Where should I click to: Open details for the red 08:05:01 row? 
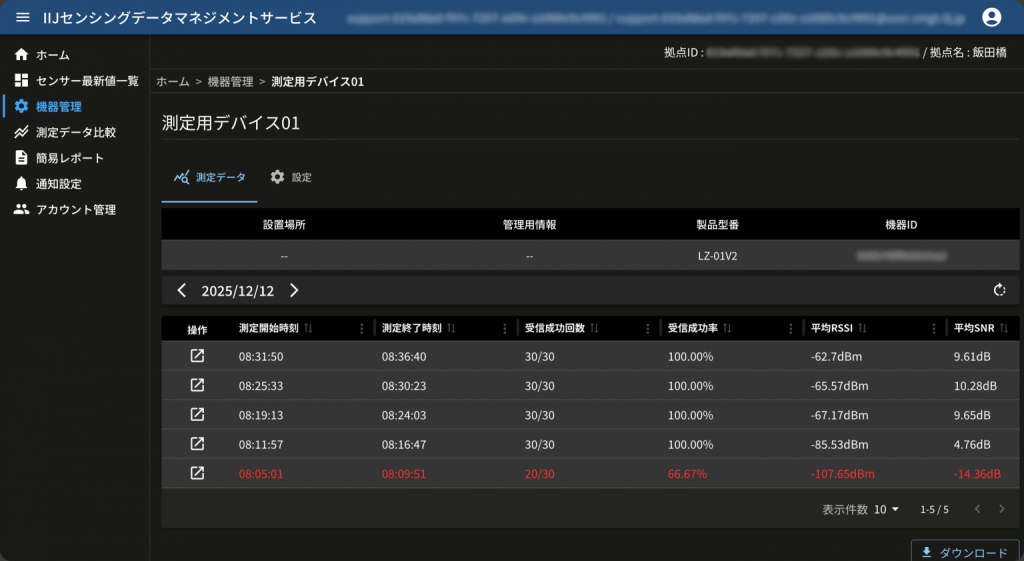click(x=197, y=473)
